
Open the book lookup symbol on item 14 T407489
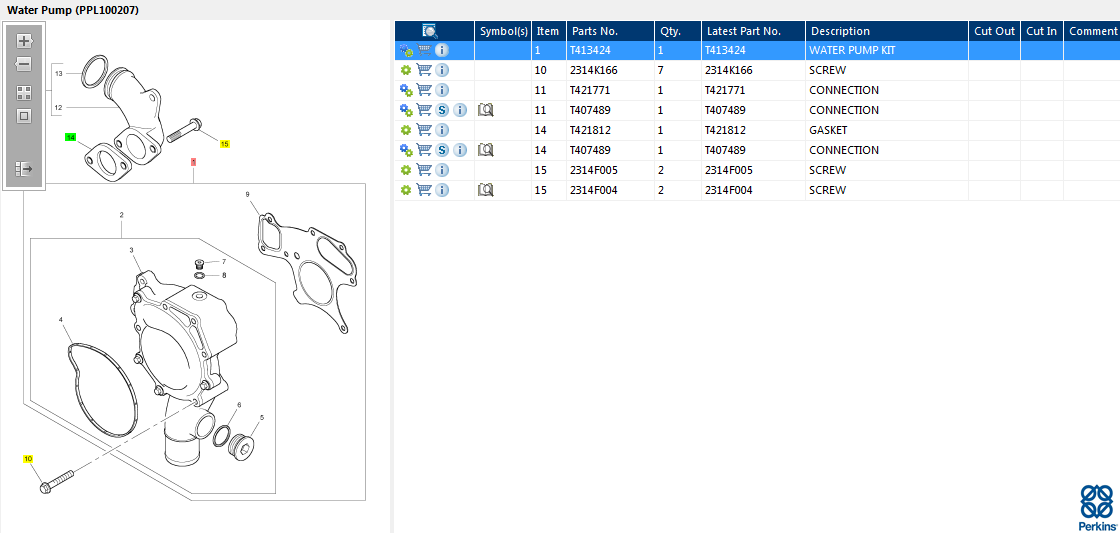(486, 150)
